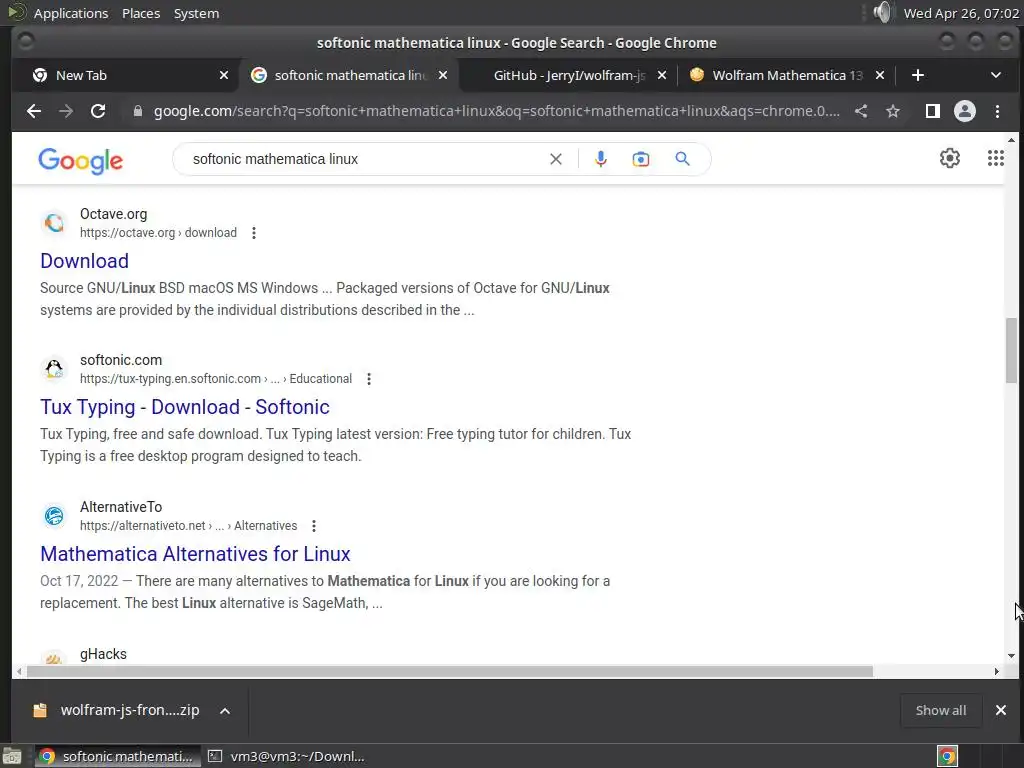Image resolution: width=1024 pixels, height=768 pixels.
Task: Click in the Google search input field
Action: tap(366, 159)
